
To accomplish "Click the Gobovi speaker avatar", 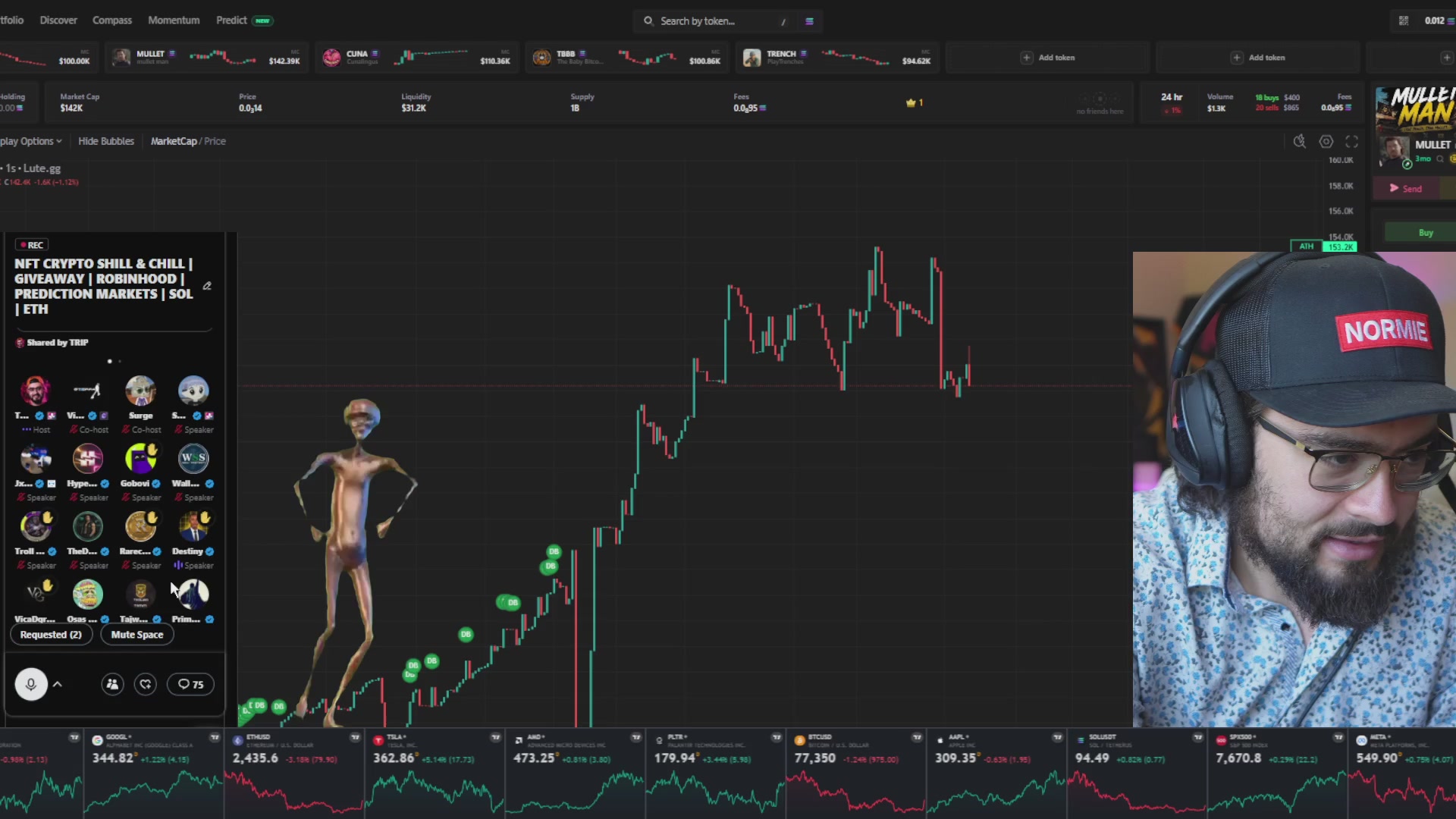I will 140,458.
